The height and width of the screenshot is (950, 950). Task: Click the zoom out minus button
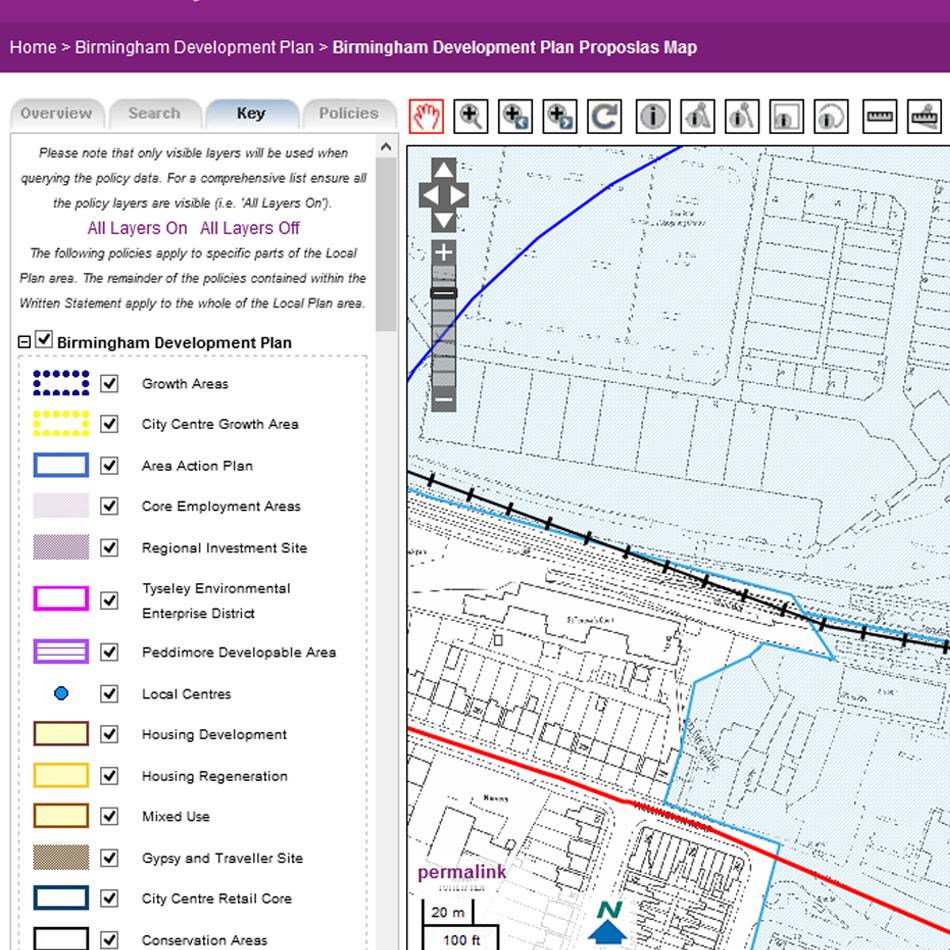pos(444,400)
